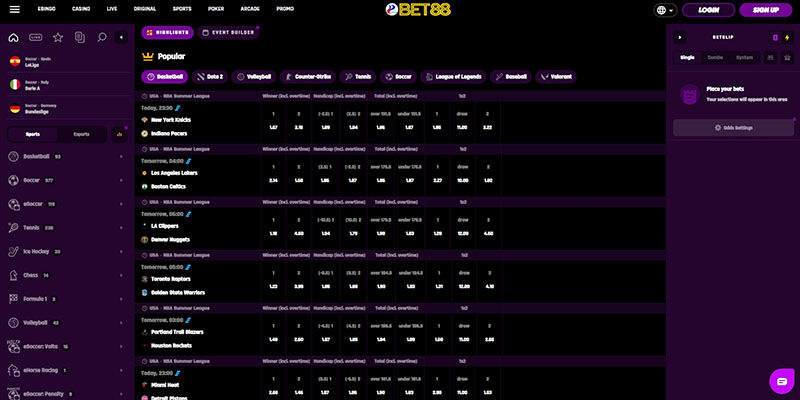
Task: Select the Dota 2 popular filter
Action: point(210,77)
